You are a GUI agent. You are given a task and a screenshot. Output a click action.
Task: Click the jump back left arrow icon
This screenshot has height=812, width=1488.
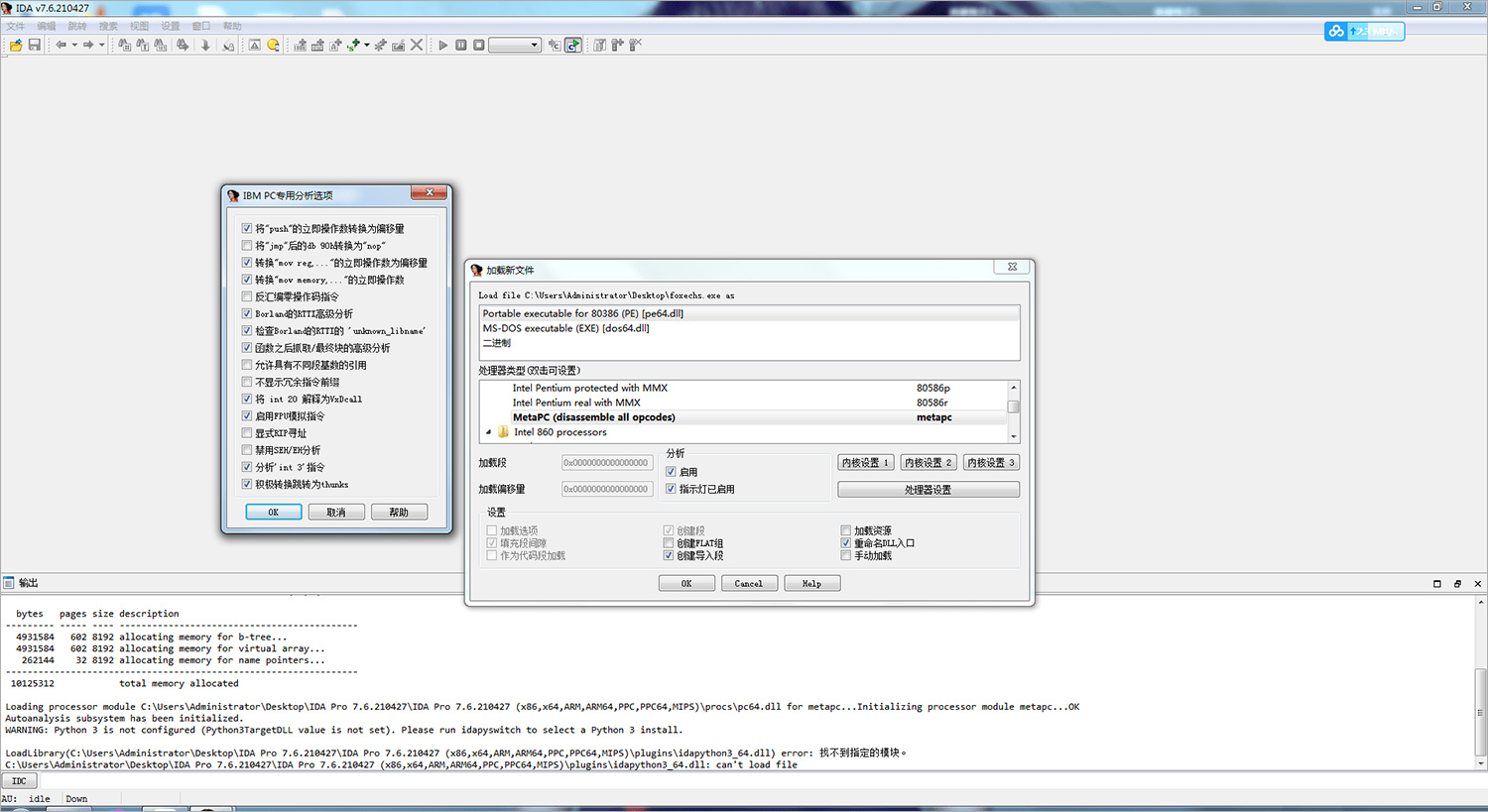[x=61, y=45]
